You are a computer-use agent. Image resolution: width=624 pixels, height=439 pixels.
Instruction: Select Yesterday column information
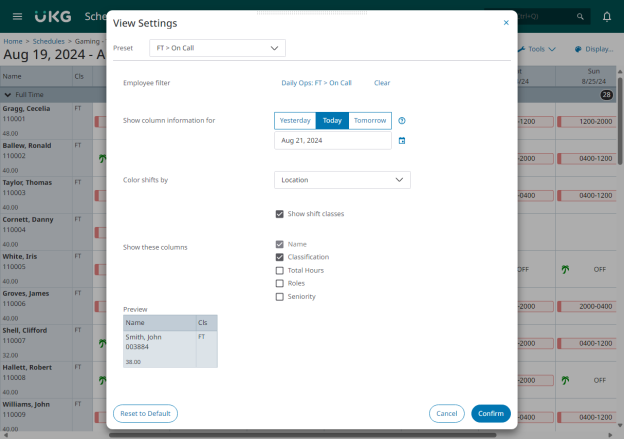295,121
